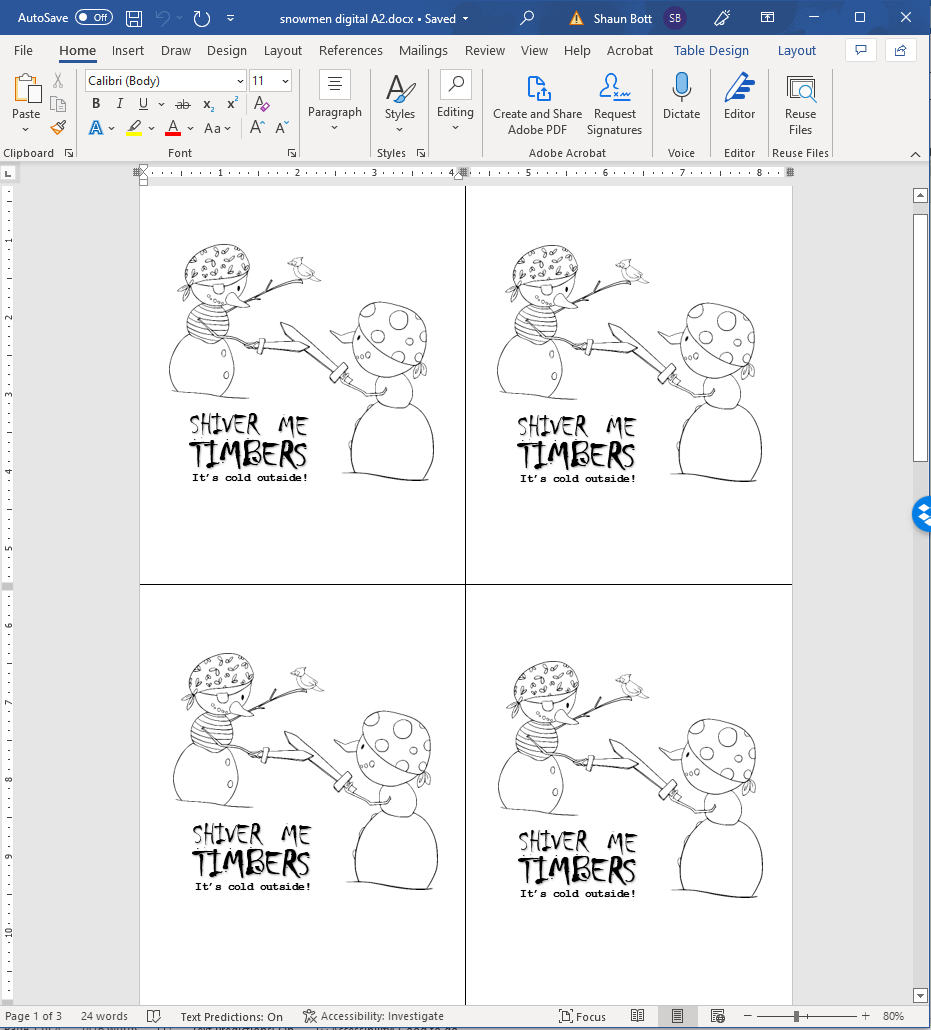Toggle Italic formatting

tap(120, 104)
